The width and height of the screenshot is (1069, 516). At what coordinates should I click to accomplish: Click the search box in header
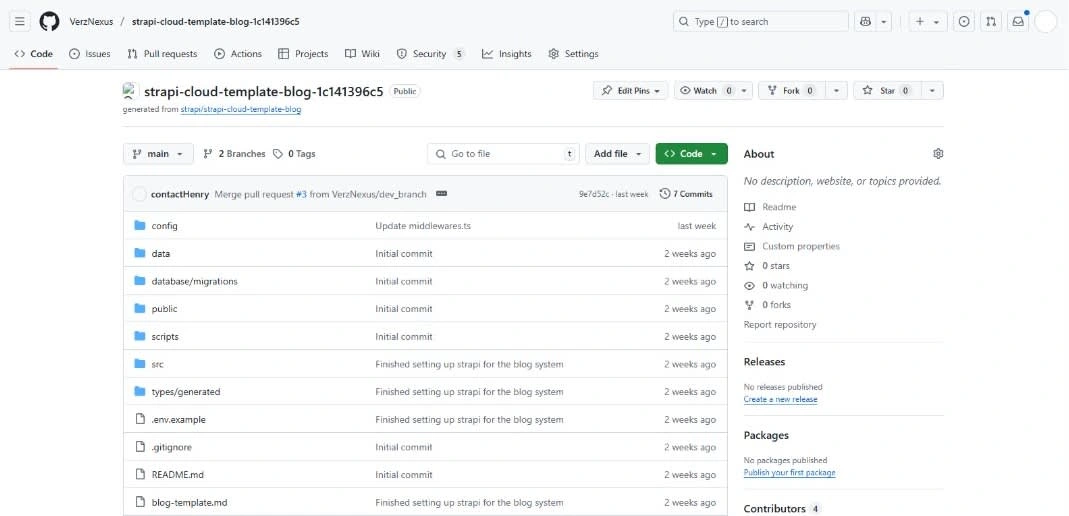click(761, 22)
